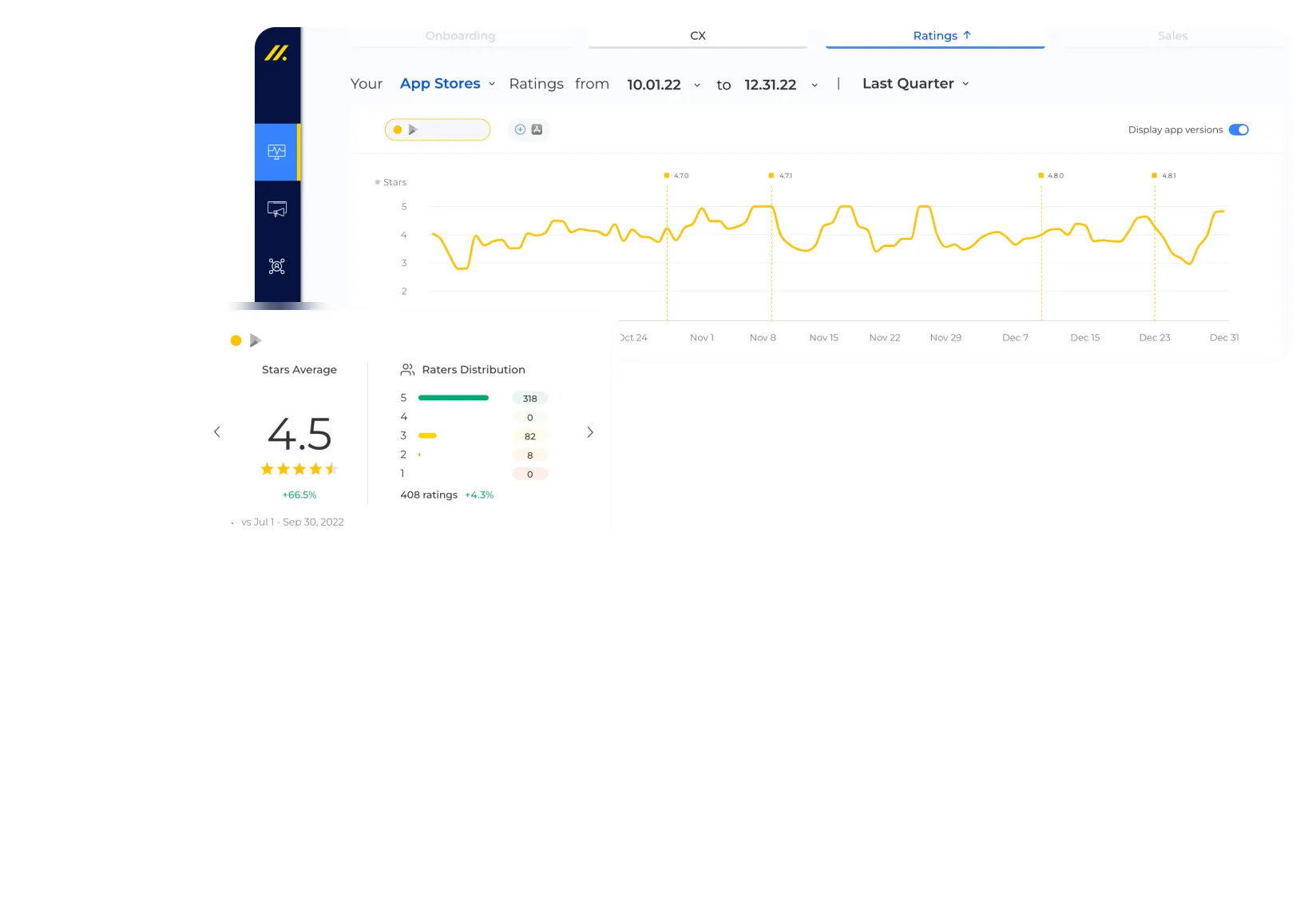Click the +4.3% ratings change

click(x=479, y=495)
